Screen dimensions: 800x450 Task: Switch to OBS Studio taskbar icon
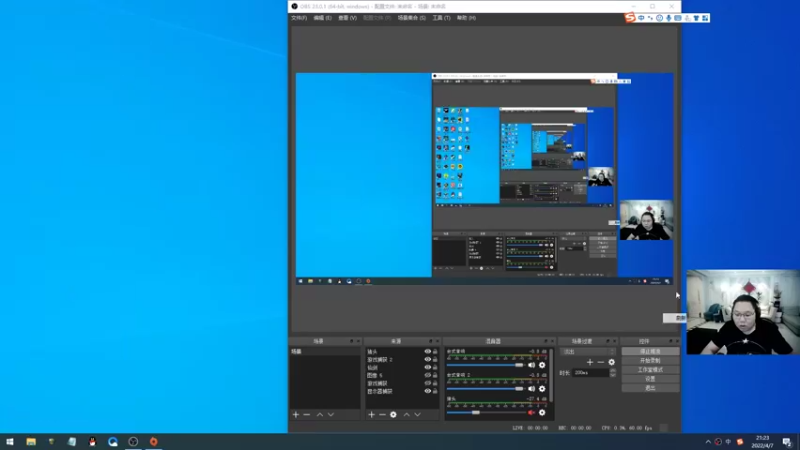[133, 442]
